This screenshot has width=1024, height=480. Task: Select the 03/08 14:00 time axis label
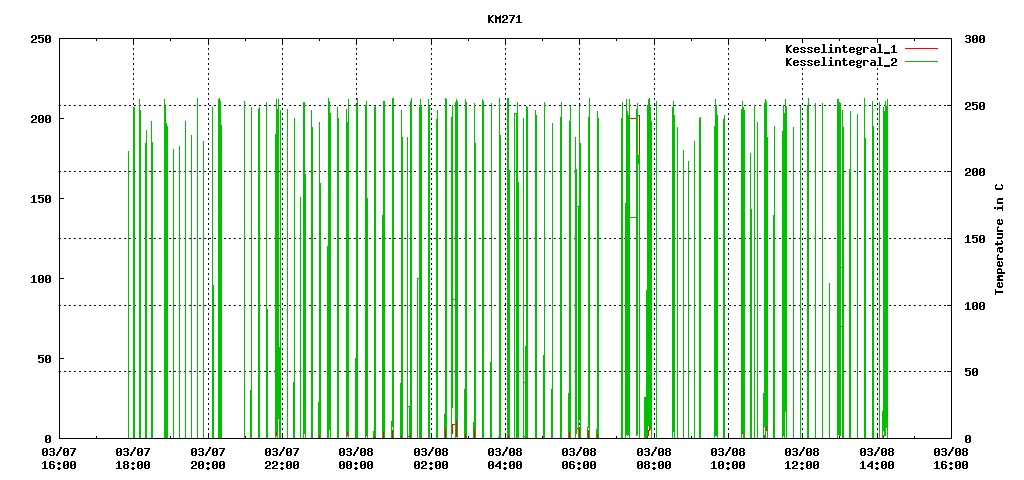point(876,458)
